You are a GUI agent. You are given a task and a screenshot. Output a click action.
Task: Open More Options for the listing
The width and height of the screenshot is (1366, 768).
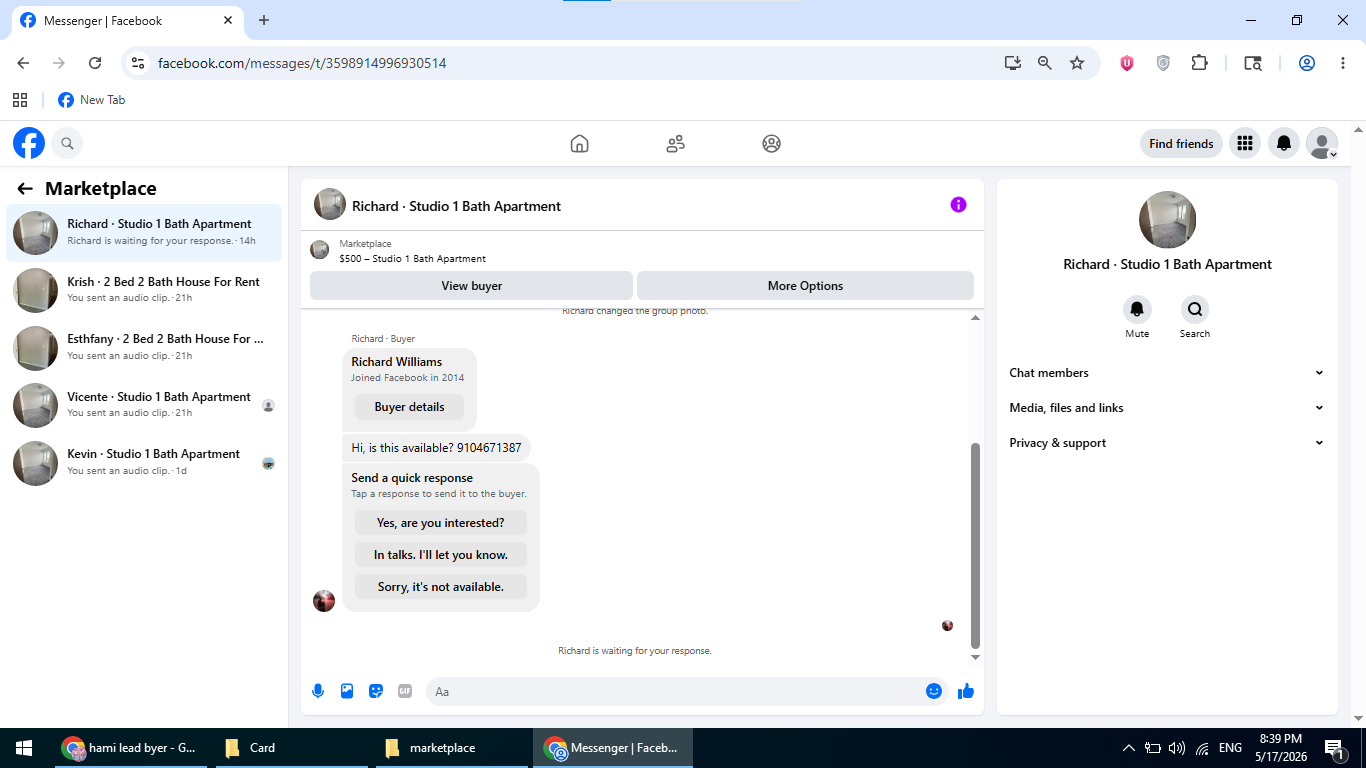pyautogui.click(x=805, y=286)
